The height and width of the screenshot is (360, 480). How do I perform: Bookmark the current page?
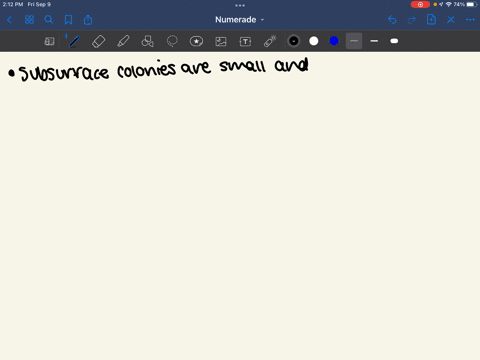click(x=68, y=20)
